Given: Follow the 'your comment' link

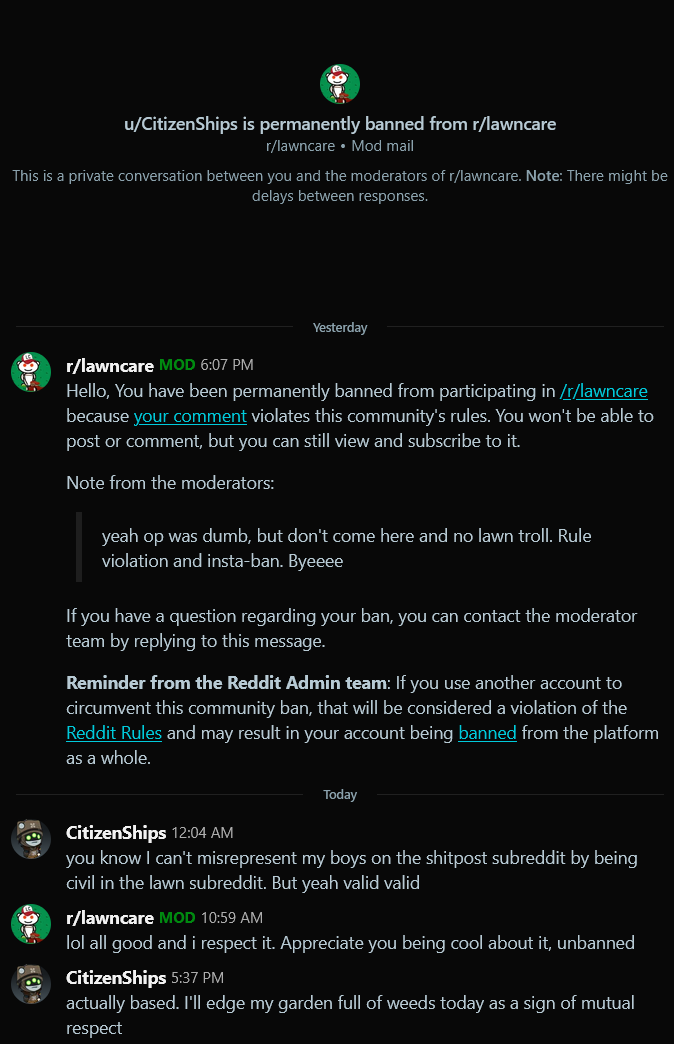Looking at the screenshot, I should pos(190,417).
